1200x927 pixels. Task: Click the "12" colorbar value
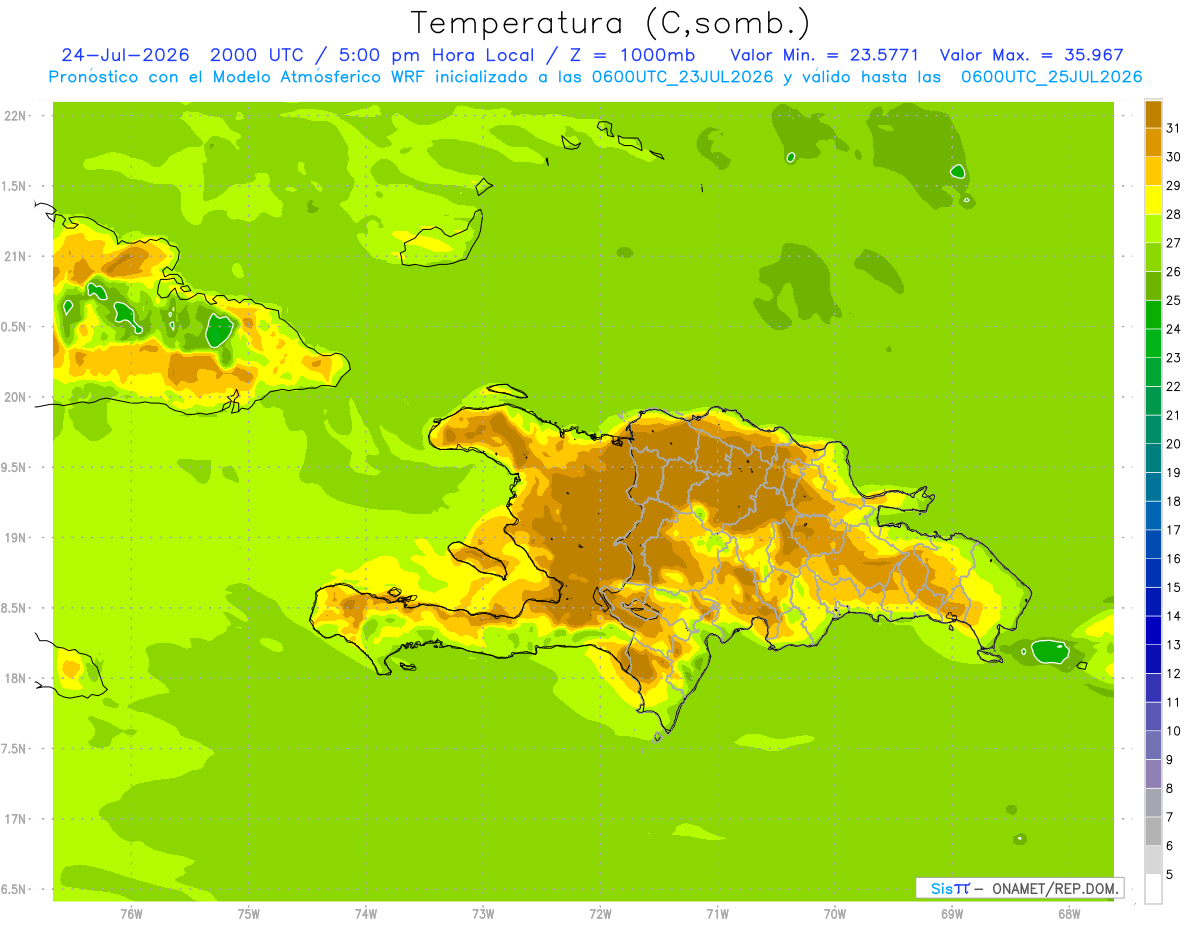(x=1174, y=674)
